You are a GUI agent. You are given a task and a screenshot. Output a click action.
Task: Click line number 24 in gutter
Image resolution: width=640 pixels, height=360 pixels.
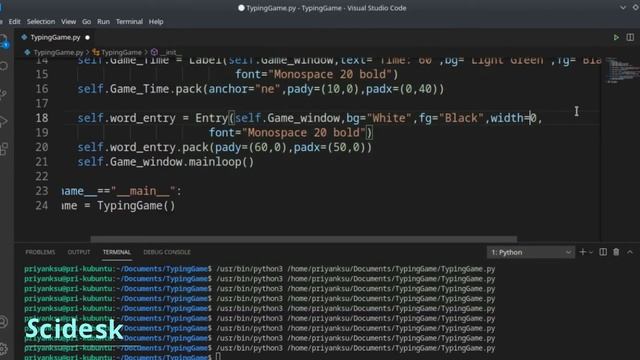click(x=42, y=205)
